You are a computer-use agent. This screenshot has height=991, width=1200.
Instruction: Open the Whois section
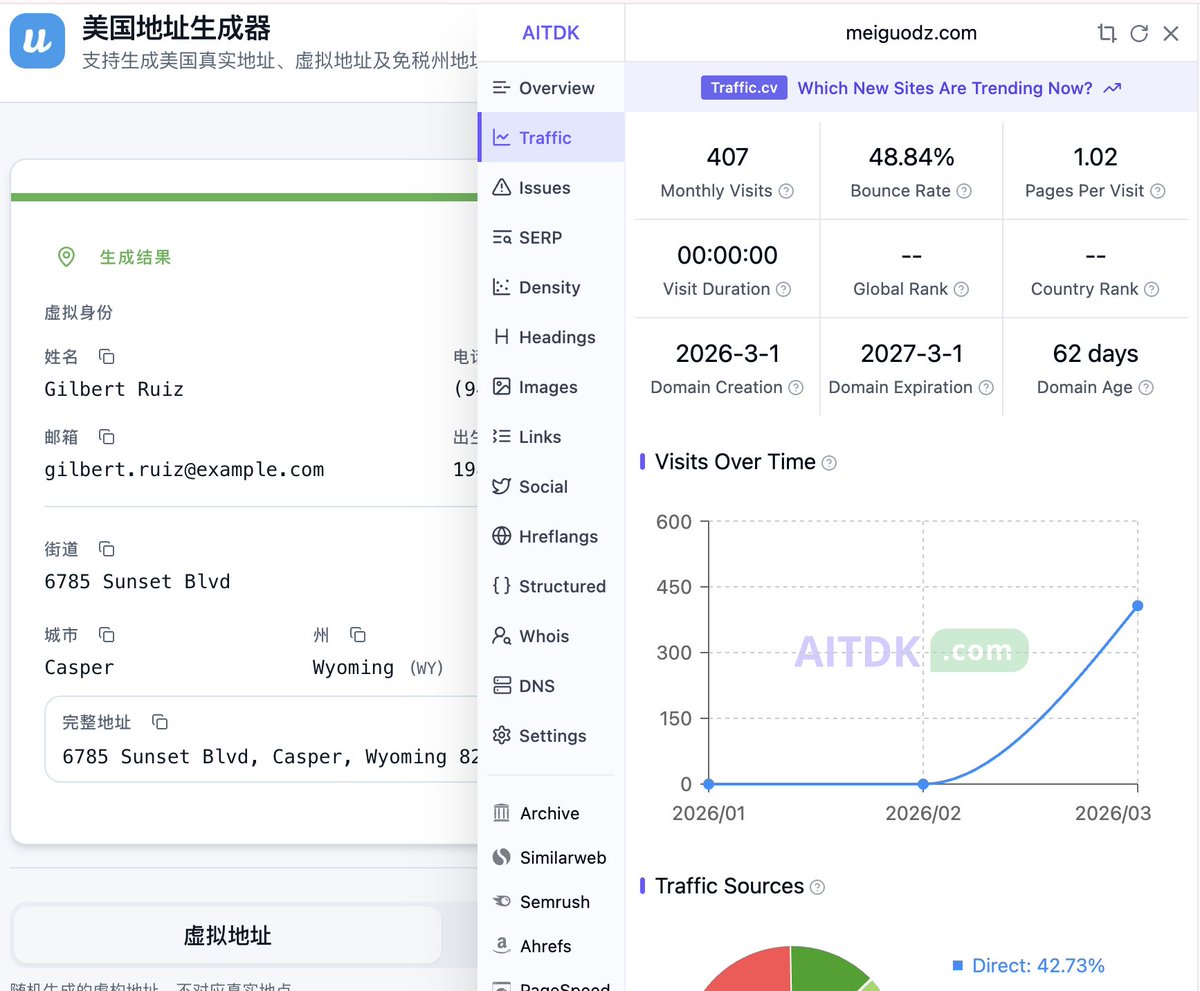pyautogui.click(x=551, y=637)
